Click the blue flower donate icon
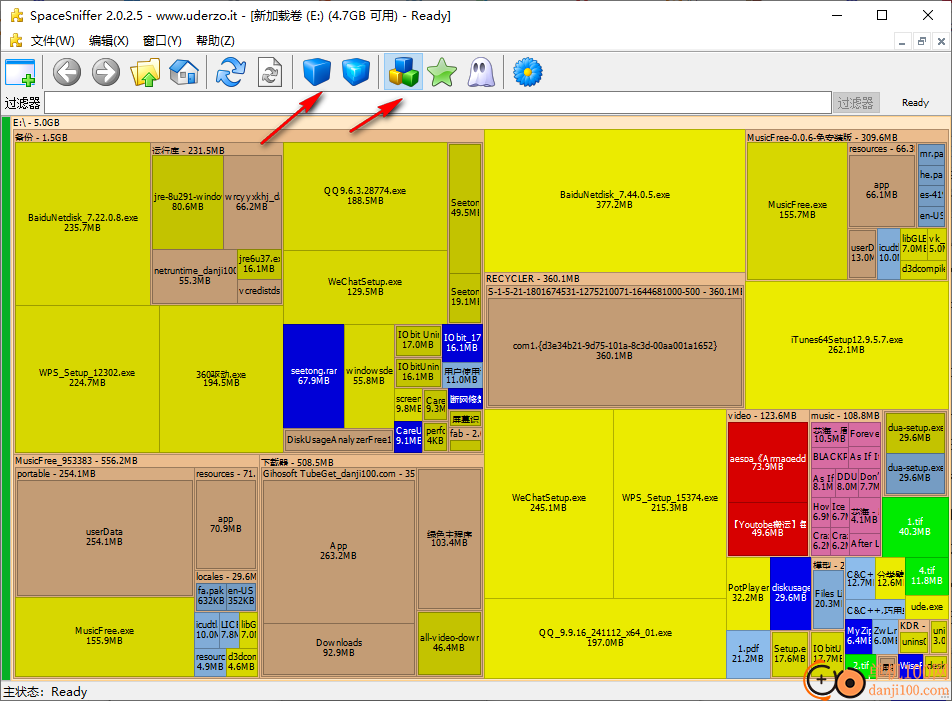The height and width of the screenshot is (701, 952). [x=528, y=73]
